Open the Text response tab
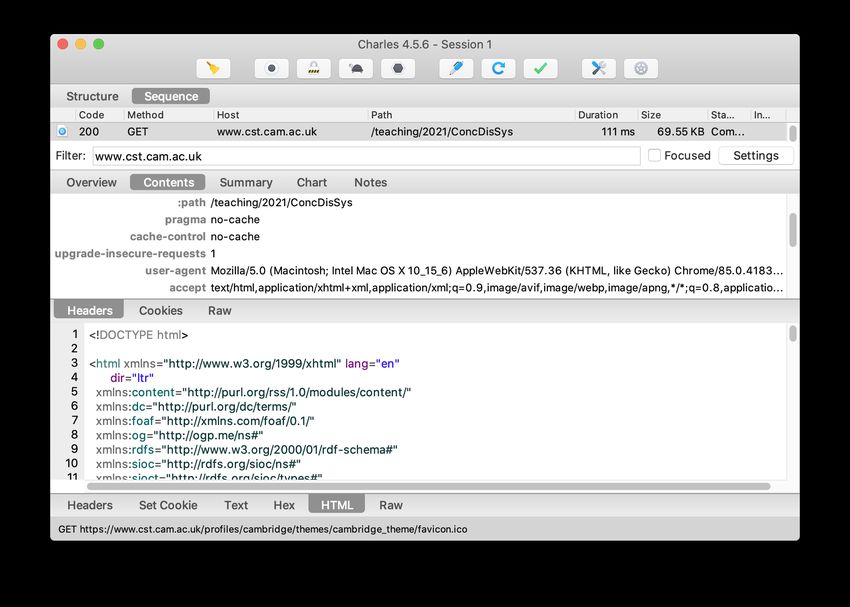The width and height of the screenshot is (850, 607). [236, 505]
